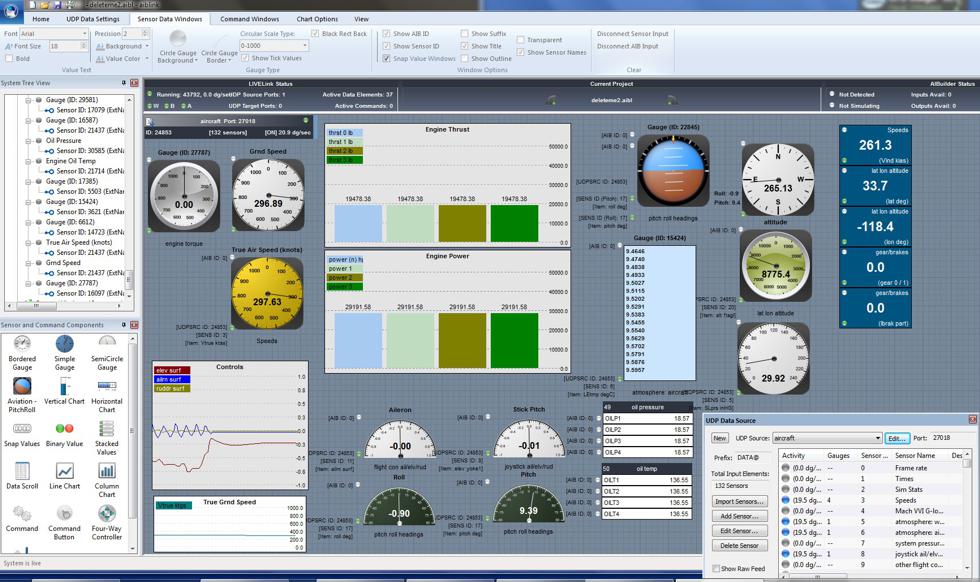Pin the System Tree View panel

124,83
